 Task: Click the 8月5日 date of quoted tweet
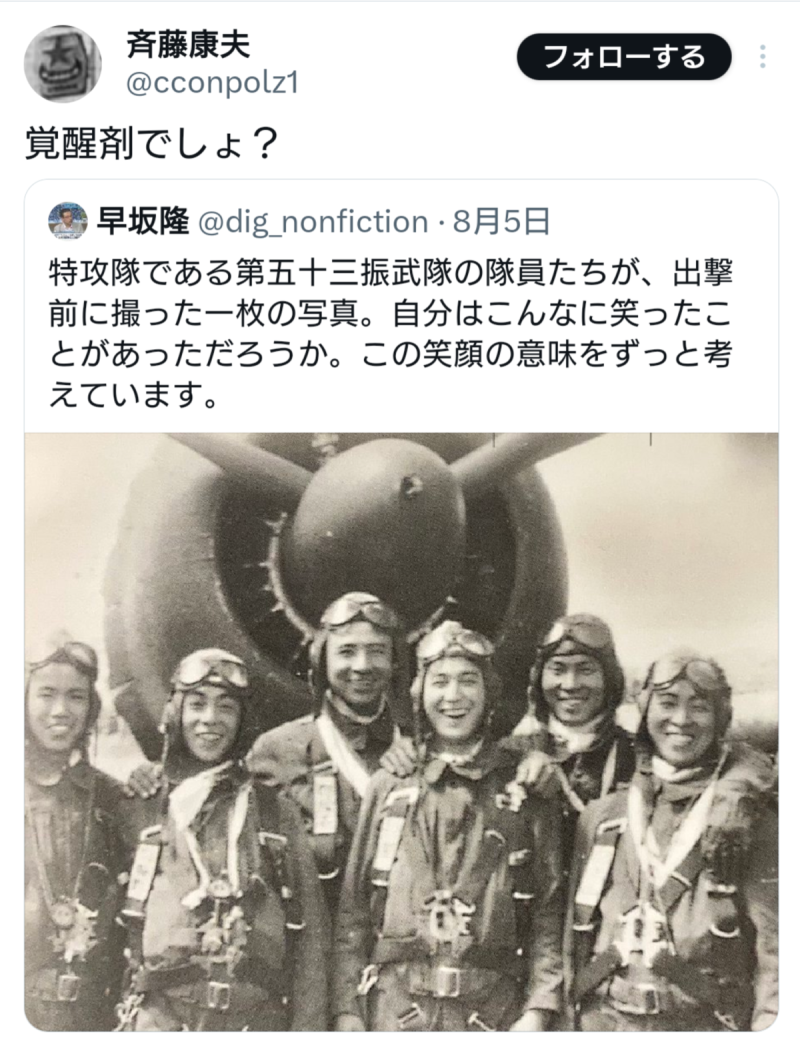(x=501, y=221)
